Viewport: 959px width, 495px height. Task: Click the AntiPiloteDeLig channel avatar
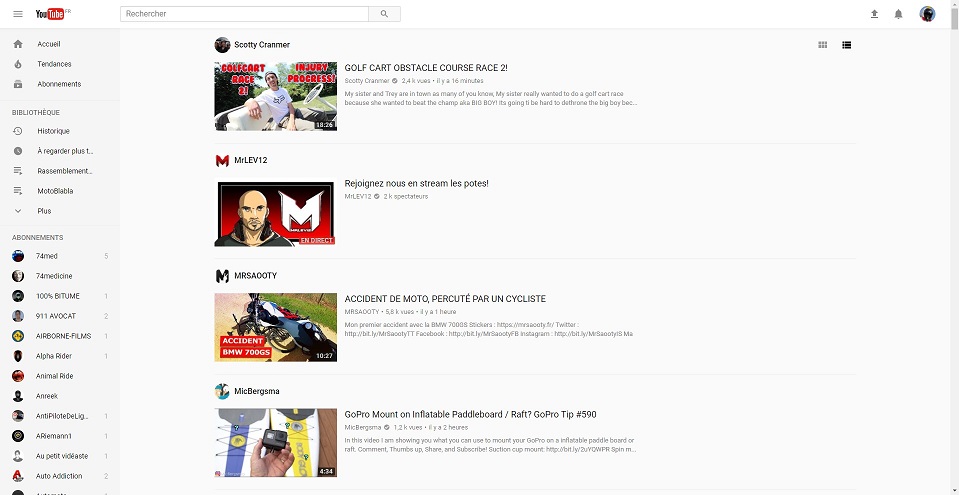coord(18,416)
